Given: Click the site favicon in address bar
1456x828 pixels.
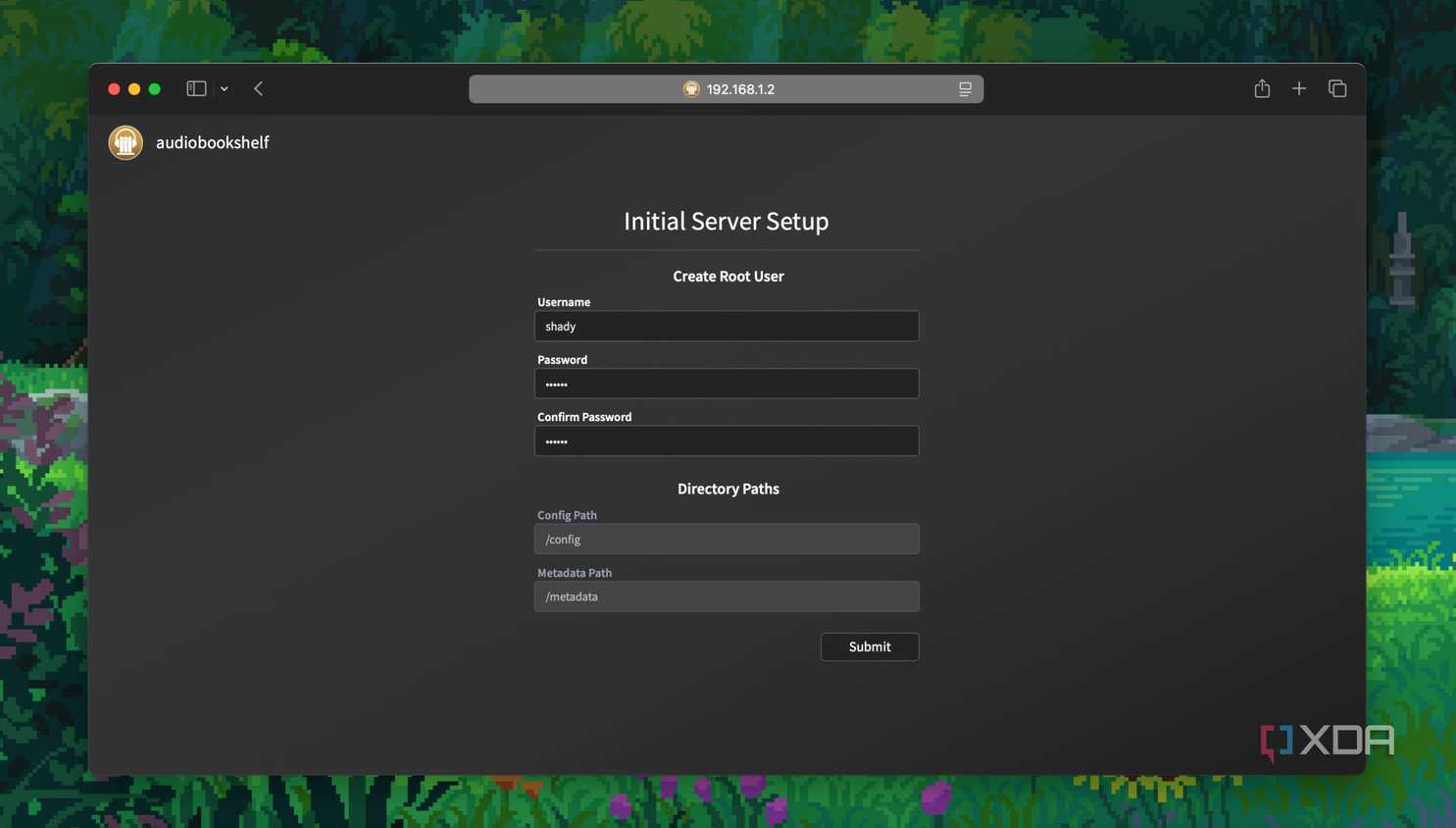Looking at the screenshot, I should [691, 89].
